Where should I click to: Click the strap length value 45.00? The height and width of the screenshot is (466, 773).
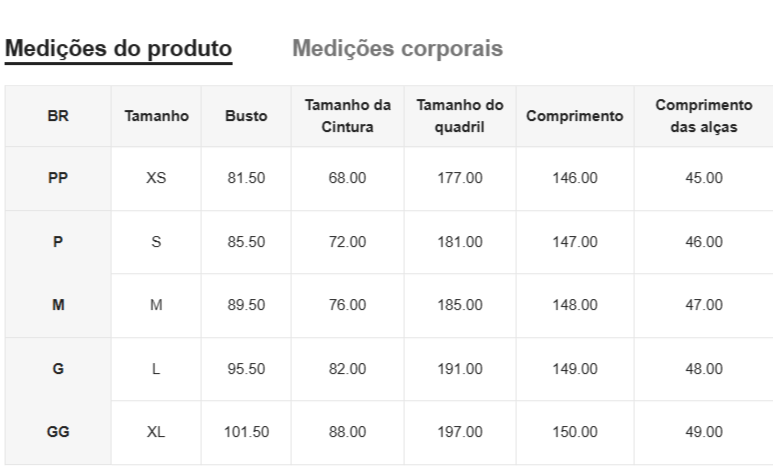(703, 178)
